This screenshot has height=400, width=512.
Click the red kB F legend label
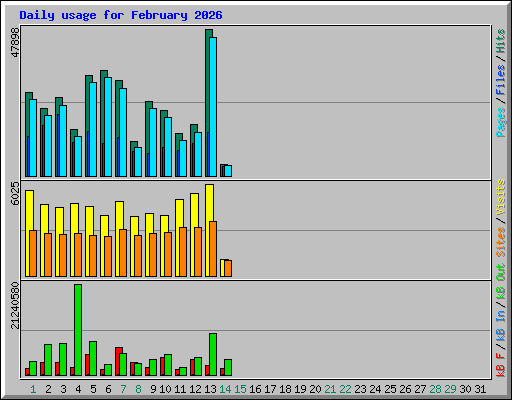pos(501,364)
